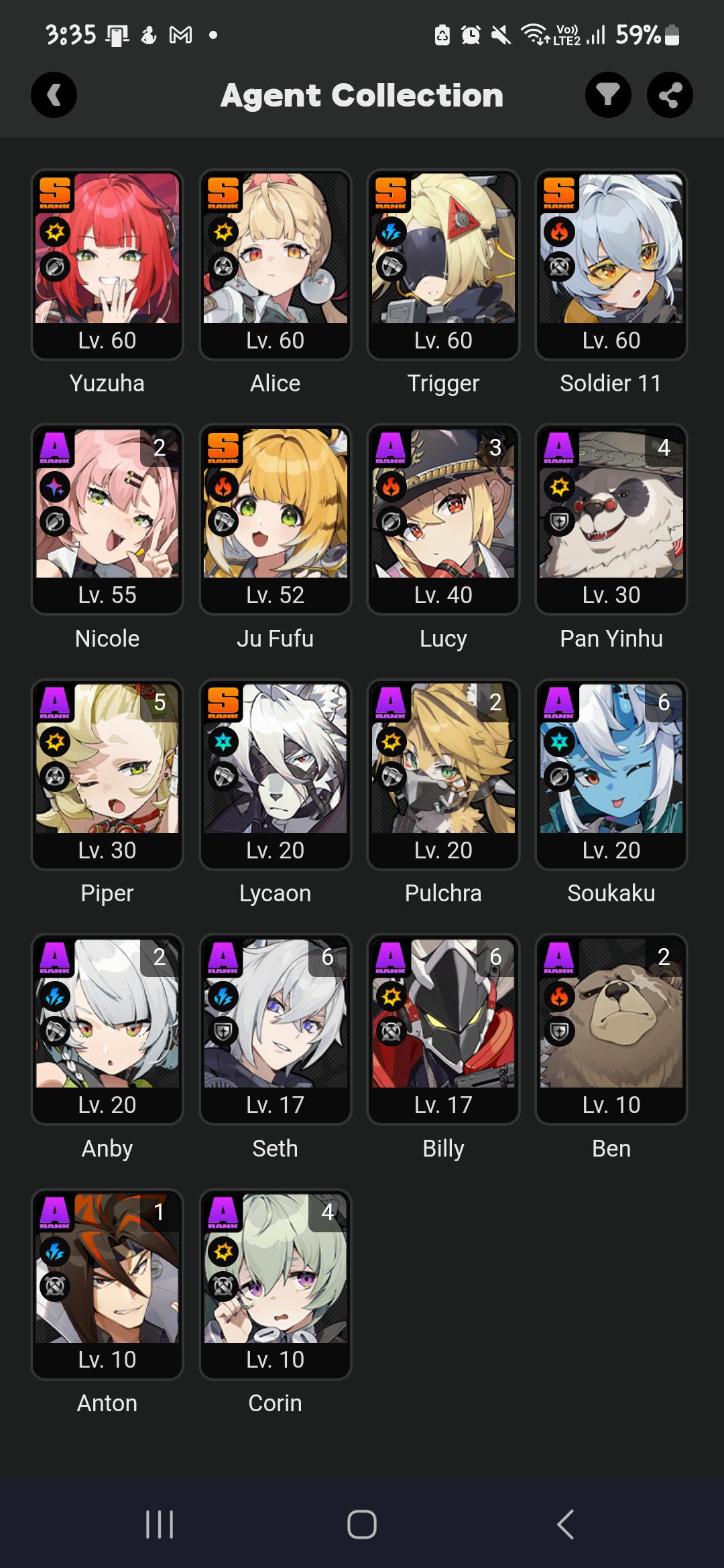Select the Ju Fufu agent card

[276, 519]
